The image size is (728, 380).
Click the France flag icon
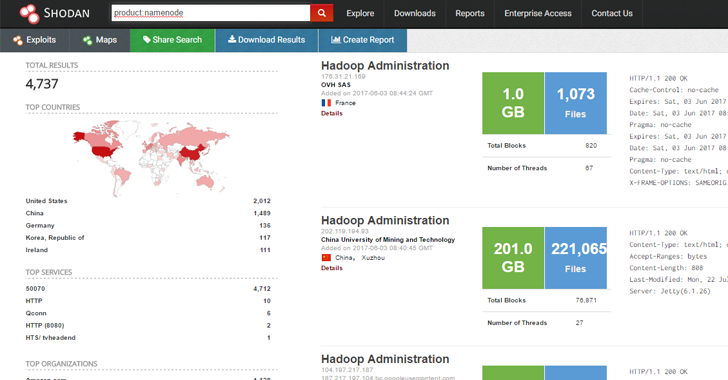point(326,103)
